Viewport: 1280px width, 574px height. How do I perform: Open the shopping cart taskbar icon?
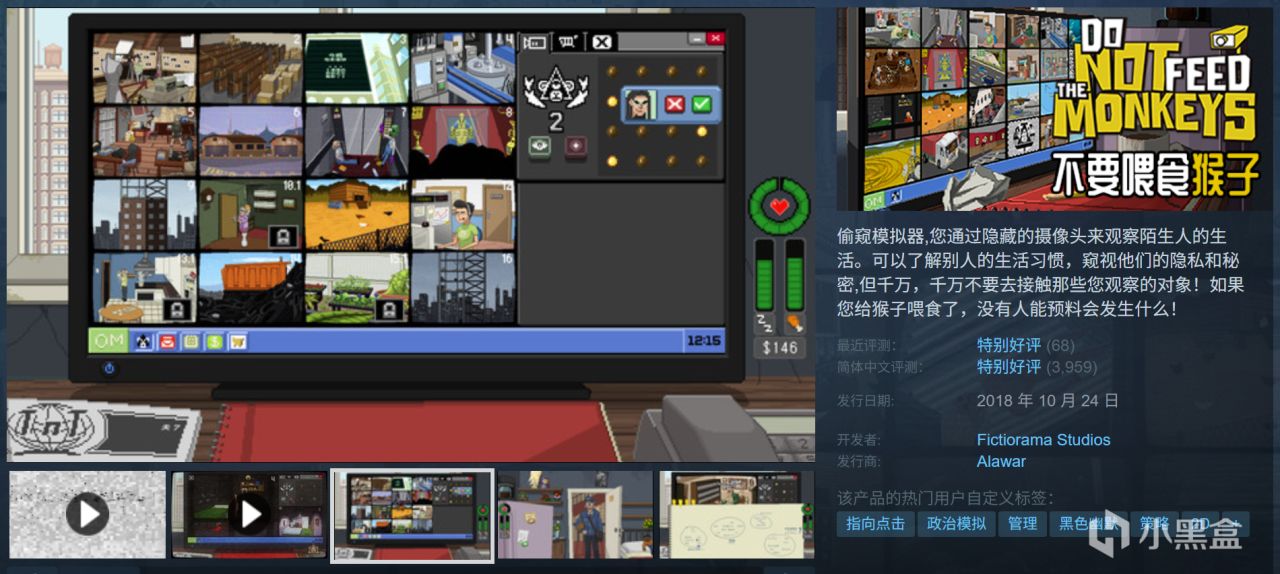click(x=238, y=342)
